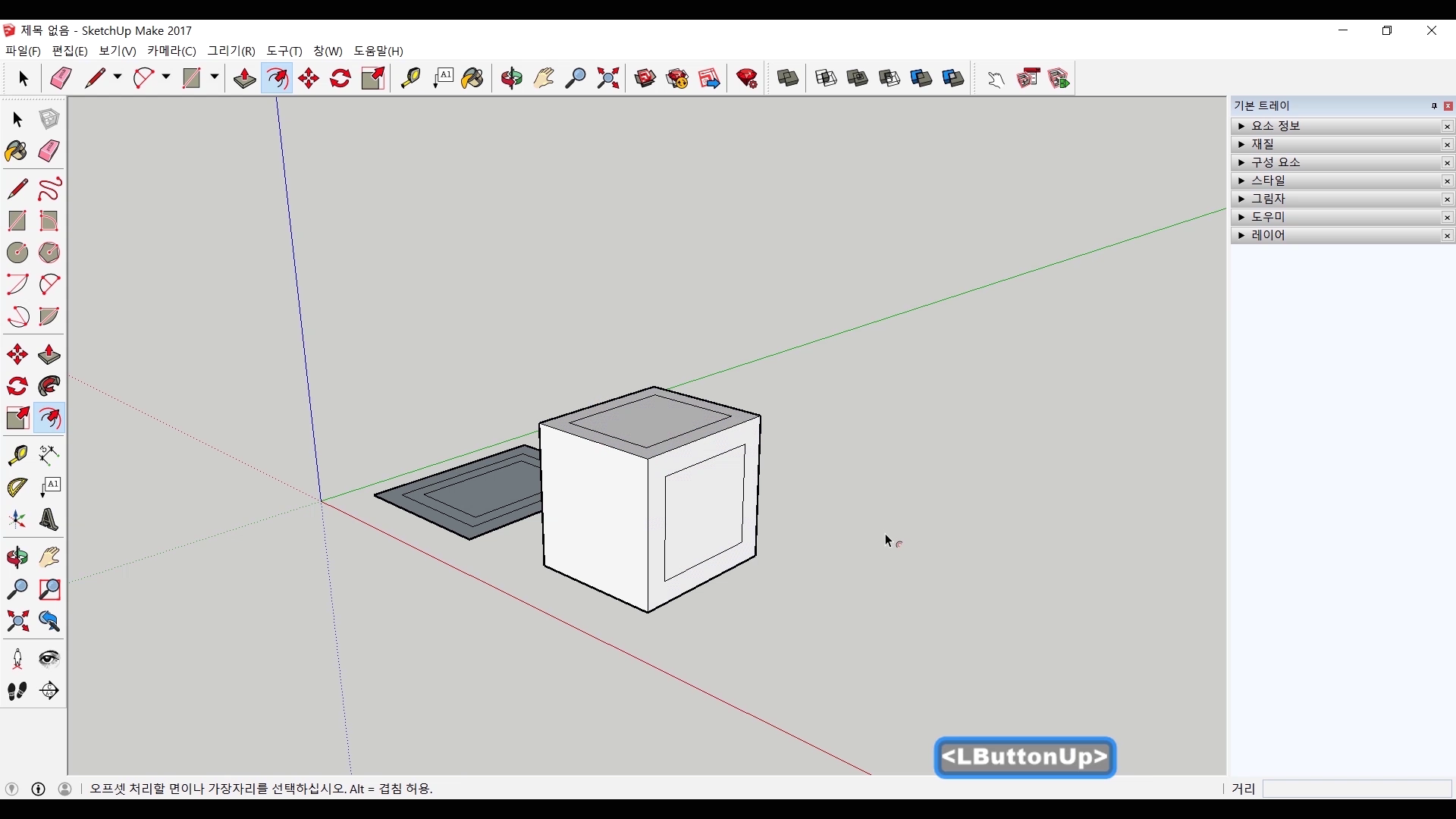The image size is (1456, 819).
Task: Select the Paint Bucket tool in left toolbar
Action: [17, 152]
